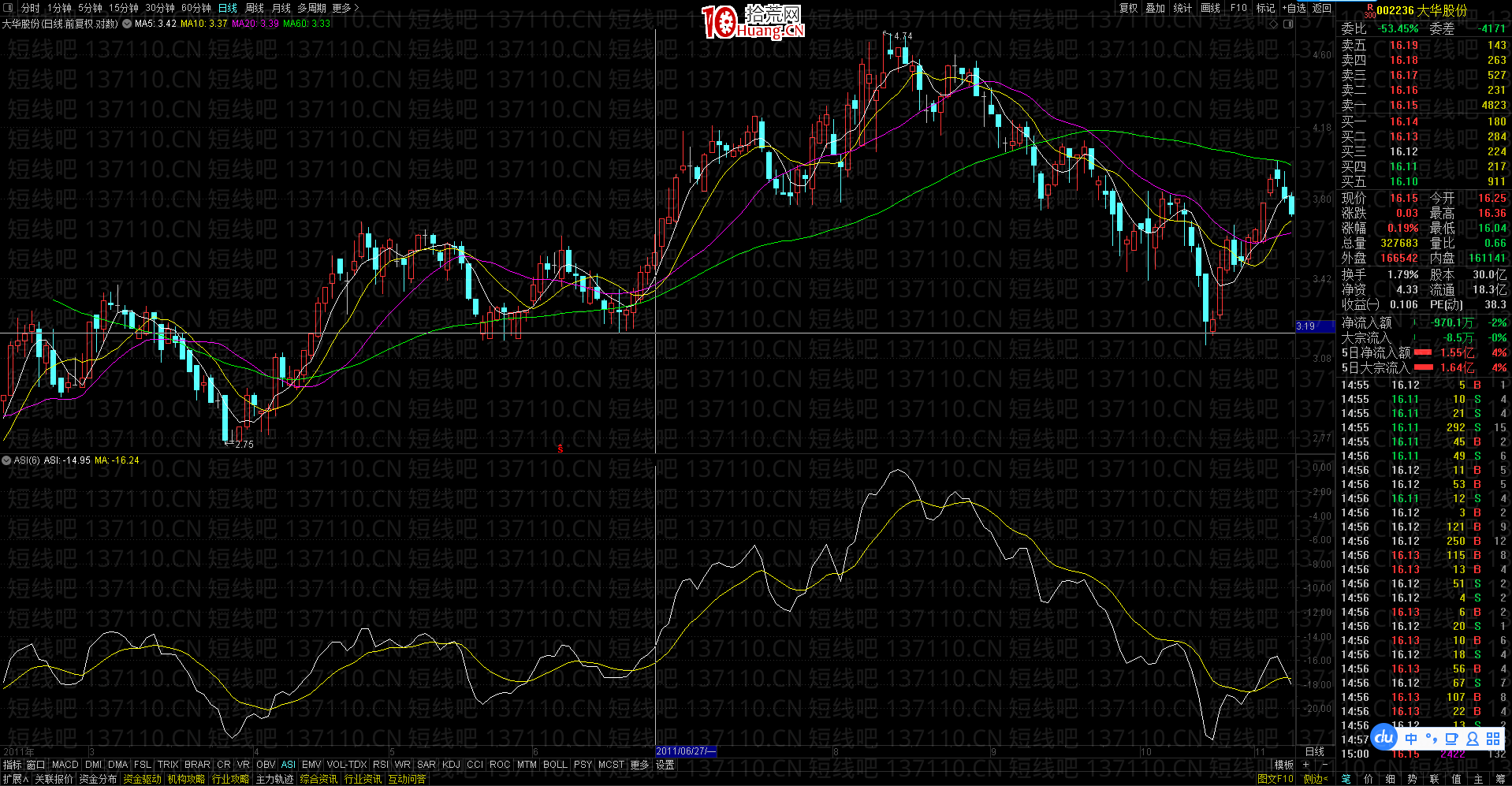Viewport: 1512px width, 786px height.
Task: Toggle Baidu IME punctuation mode
Action: tap(1431, 739)
